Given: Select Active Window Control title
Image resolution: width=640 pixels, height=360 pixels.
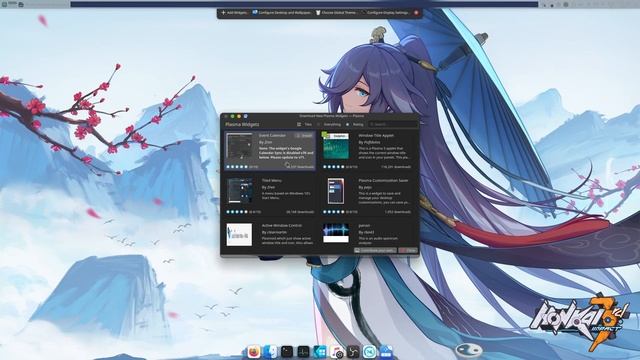Looking at the screenshot, I should tap(282, 225).
